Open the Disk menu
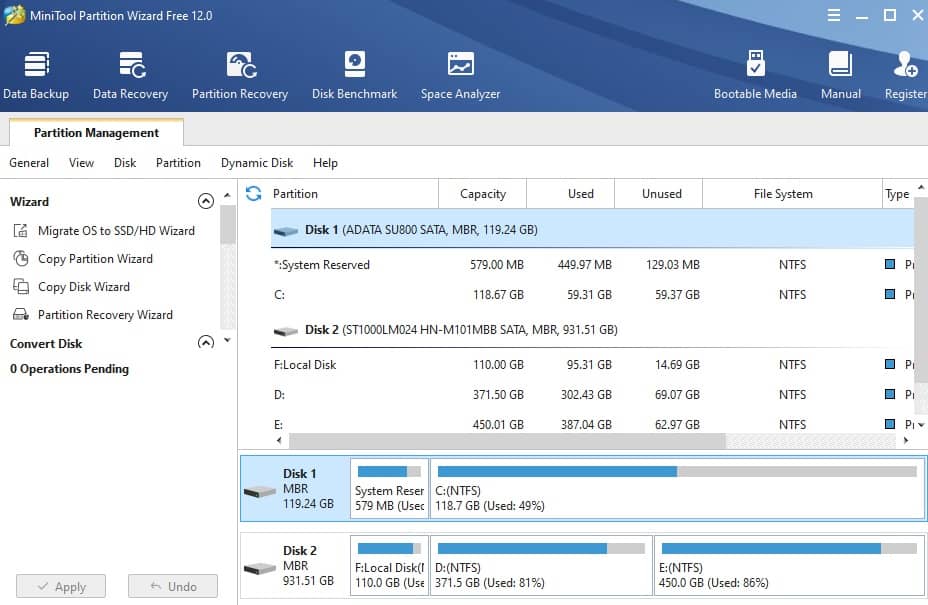 pyautogui.click(x=125, y=163)
